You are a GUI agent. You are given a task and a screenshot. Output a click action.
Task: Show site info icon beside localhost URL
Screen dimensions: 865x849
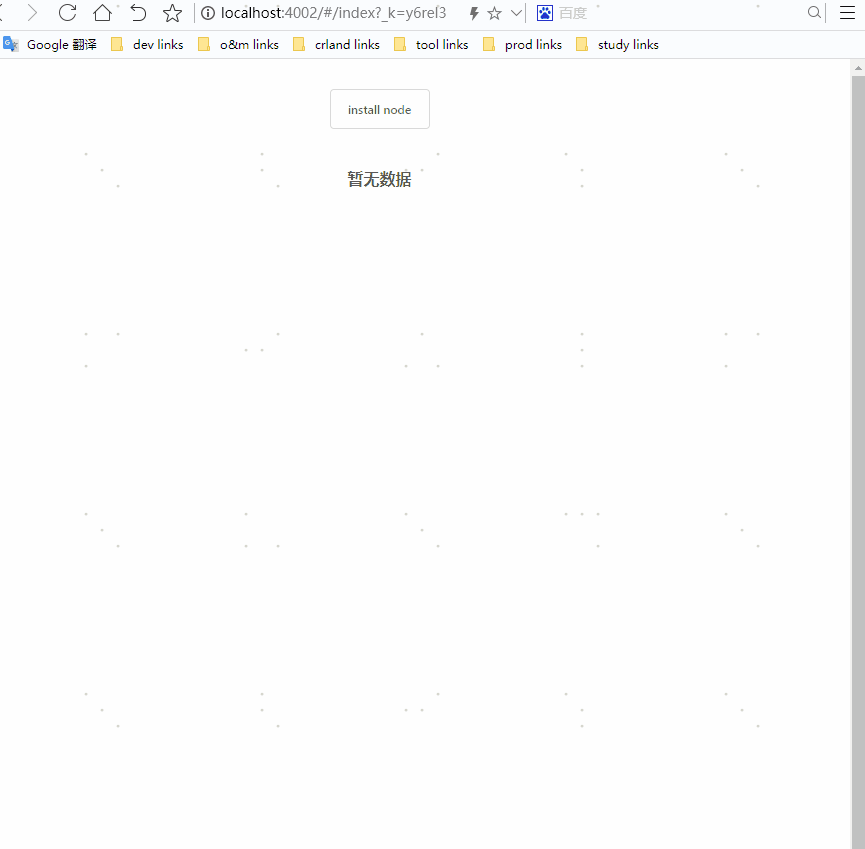pos(208,13)
